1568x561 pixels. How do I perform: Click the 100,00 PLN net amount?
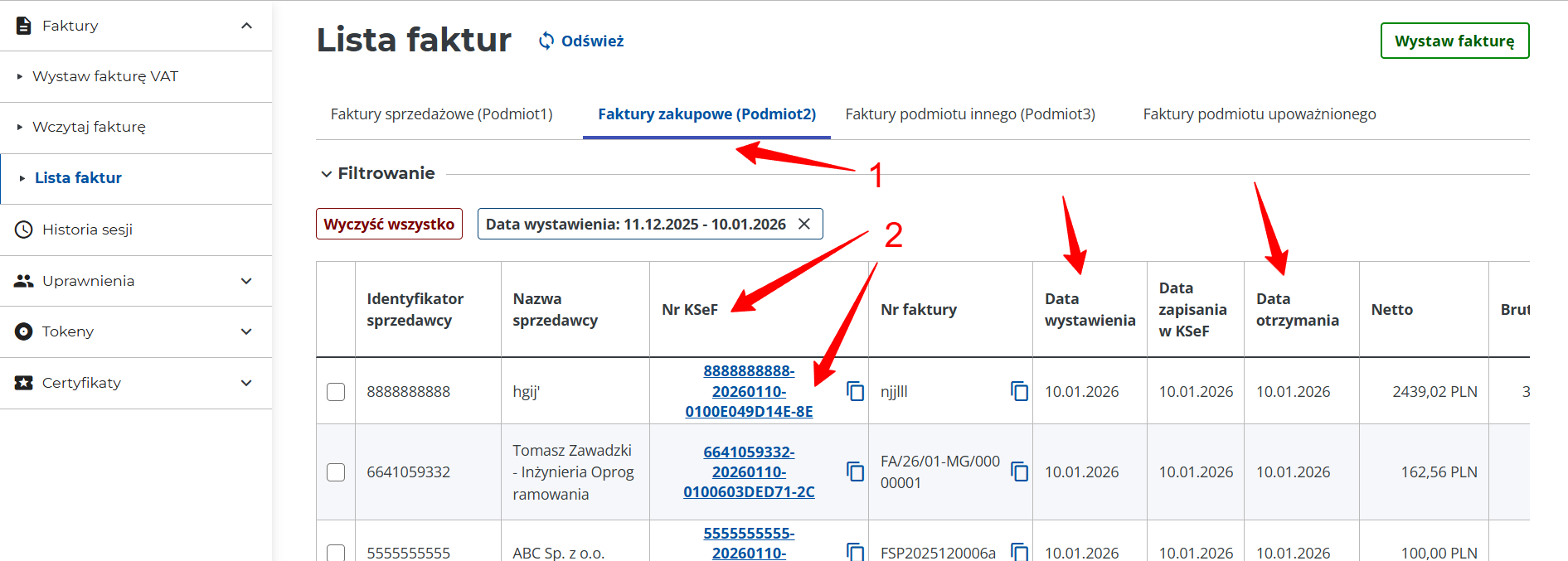pos(1439,553)
